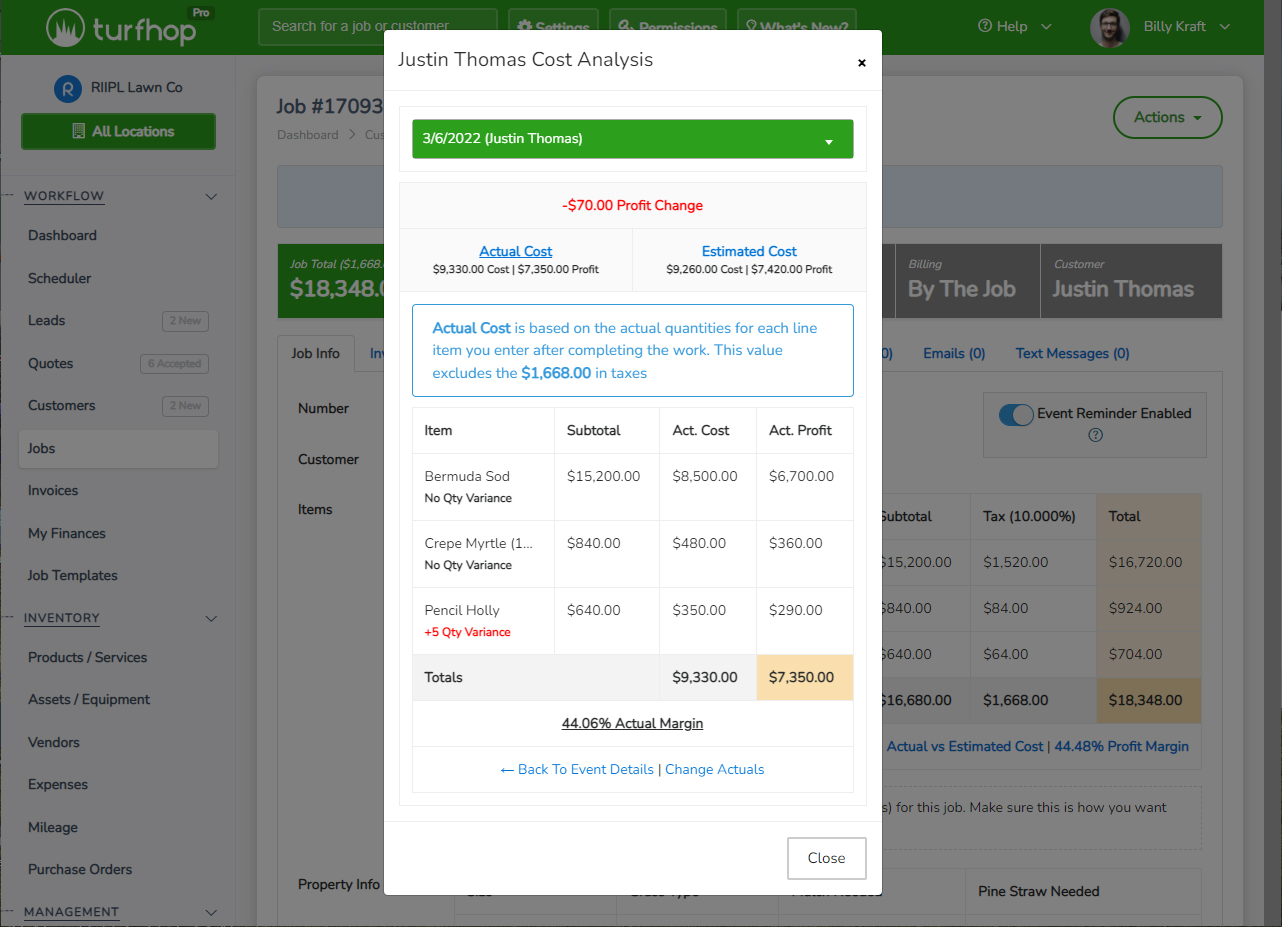Open the 3/6/2022 Justin Thomas event dropdown
Image resolution: width=1282 pixels, height=927 pixels.
tap(632, 139)
